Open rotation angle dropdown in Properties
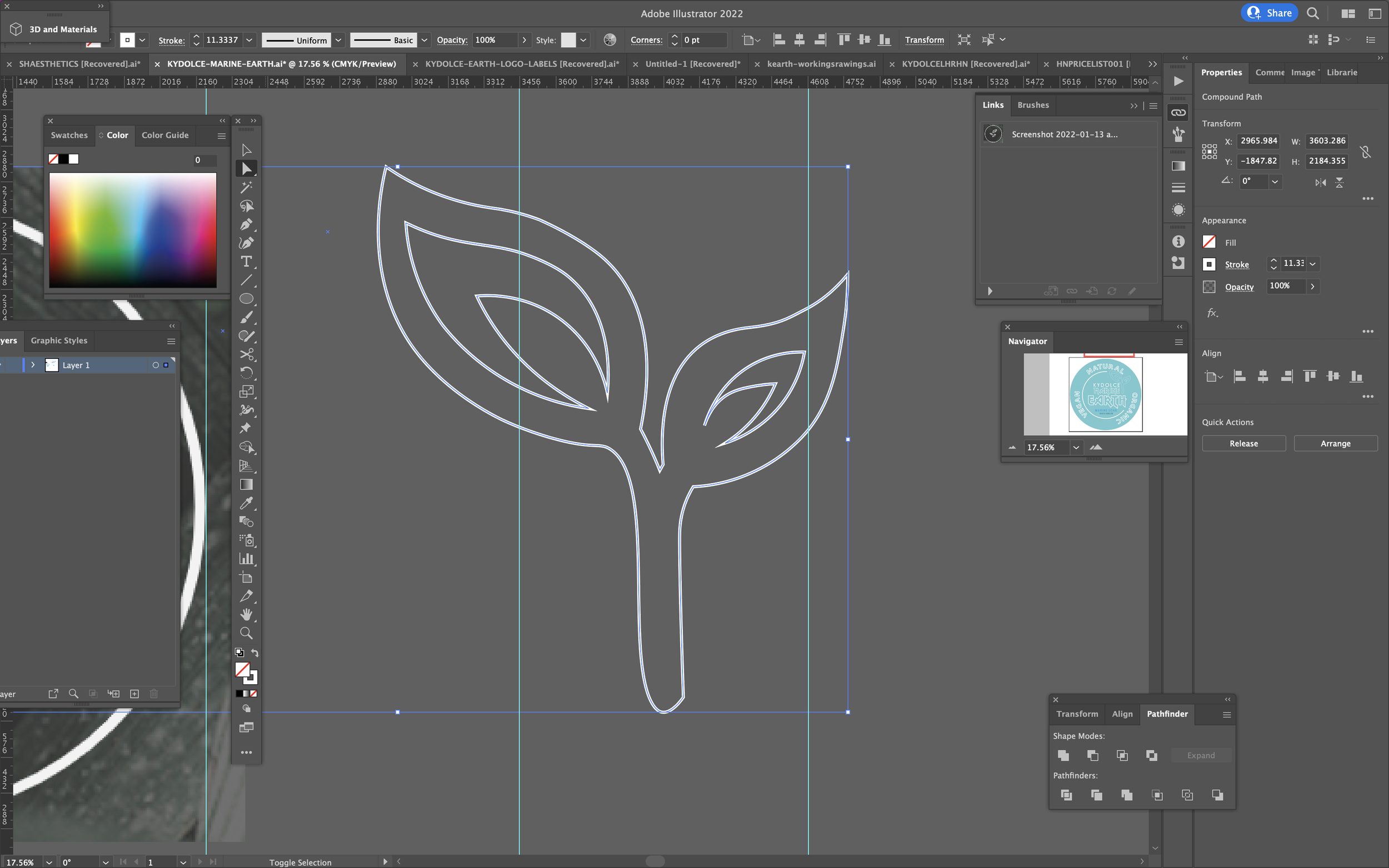This screenshot has width=1389, height=868. pyautogui.click(x=1275, y=182)
